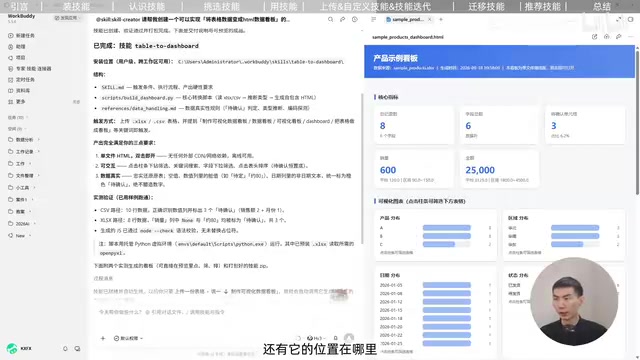Click the SKILL.md bullet line
This screenshot has height=360, width=640.
tap(157, 87)
